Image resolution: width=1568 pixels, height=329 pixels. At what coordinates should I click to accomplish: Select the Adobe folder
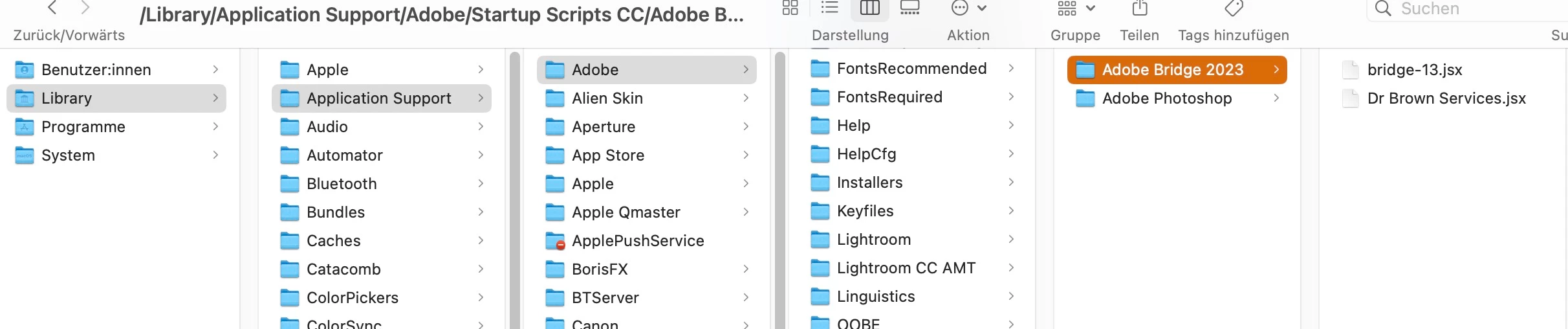pos(647,69)
